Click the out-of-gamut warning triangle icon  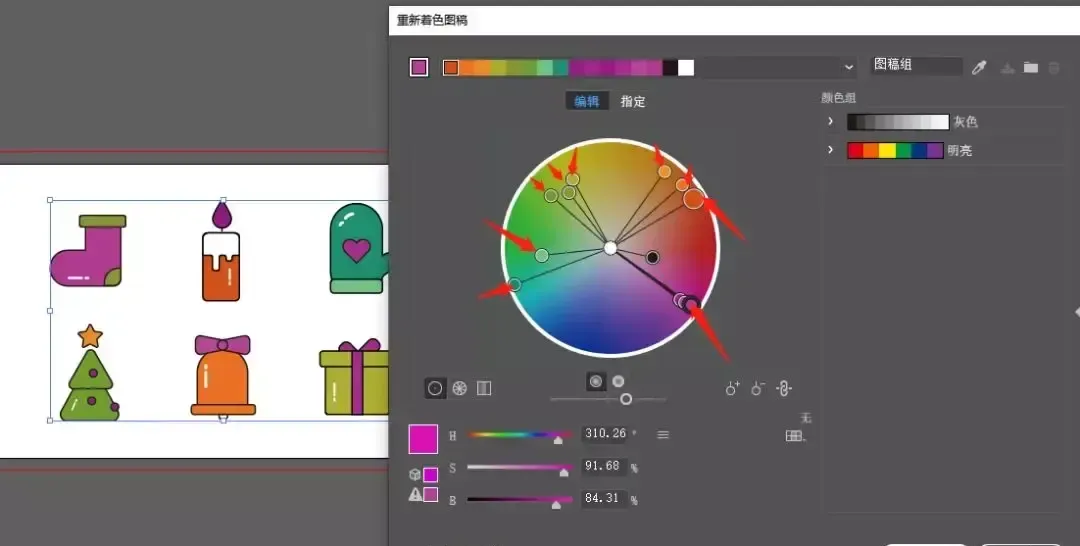(x=415, y=494)
